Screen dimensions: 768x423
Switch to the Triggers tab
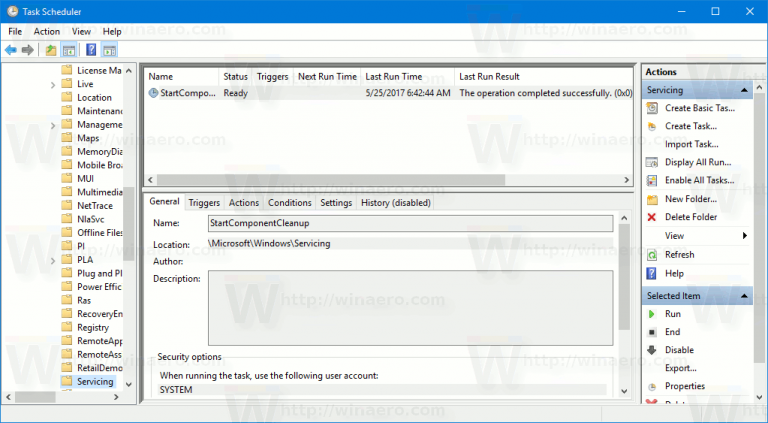tap(204, 203)
